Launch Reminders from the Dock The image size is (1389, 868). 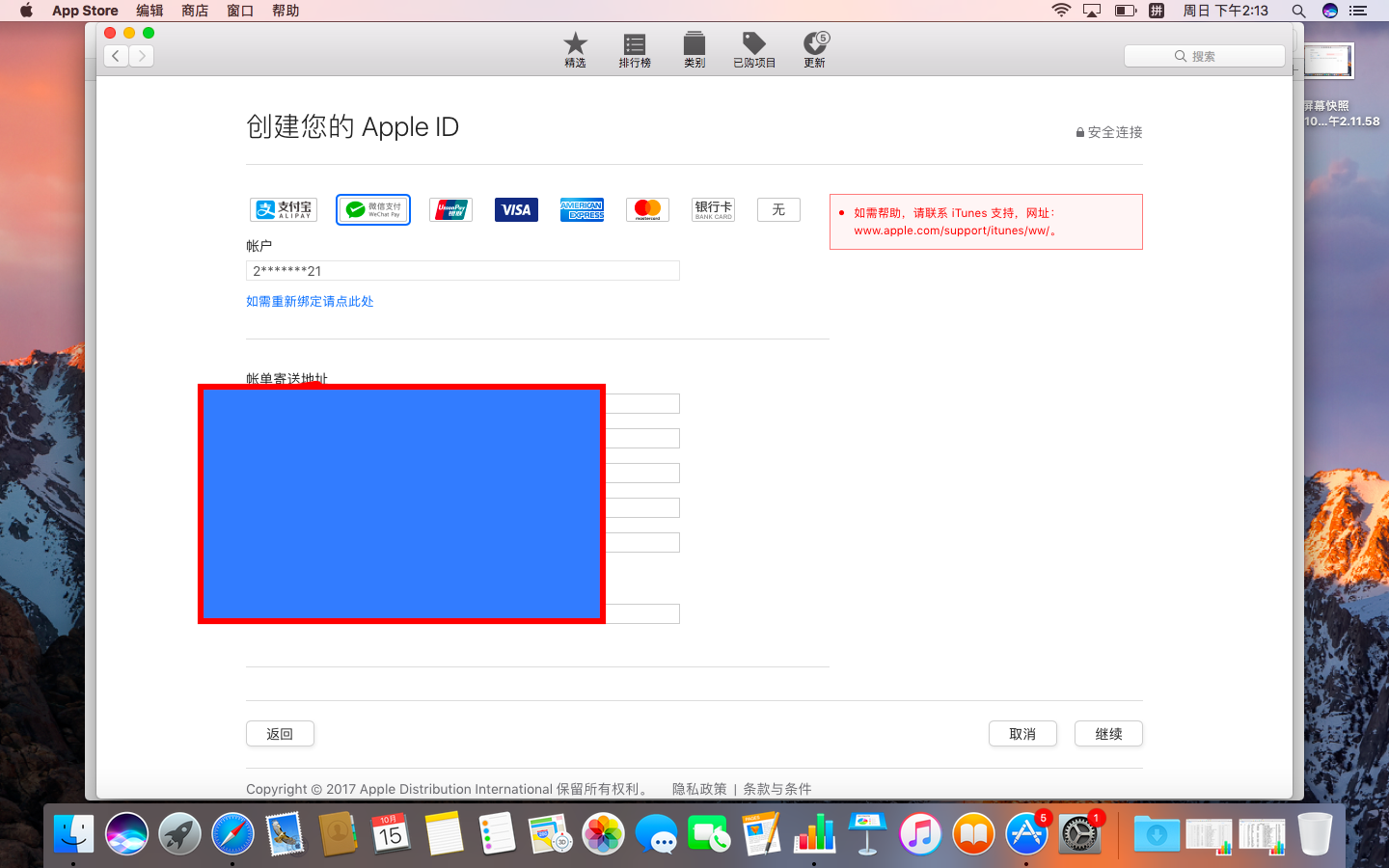pyautogui.click(x=497, y=834)
